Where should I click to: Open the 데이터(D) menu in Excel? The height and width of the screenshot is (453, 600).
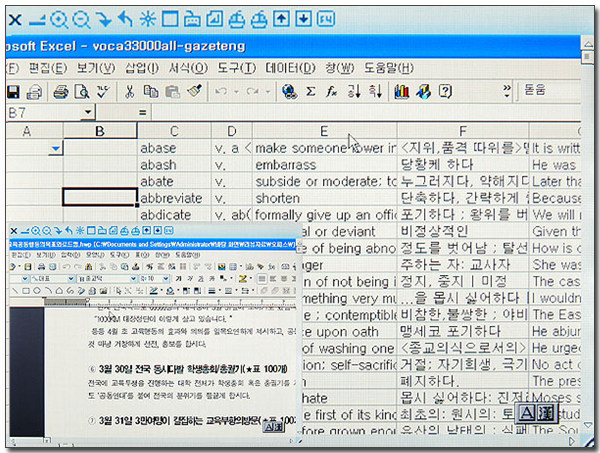tap(290, 68)
